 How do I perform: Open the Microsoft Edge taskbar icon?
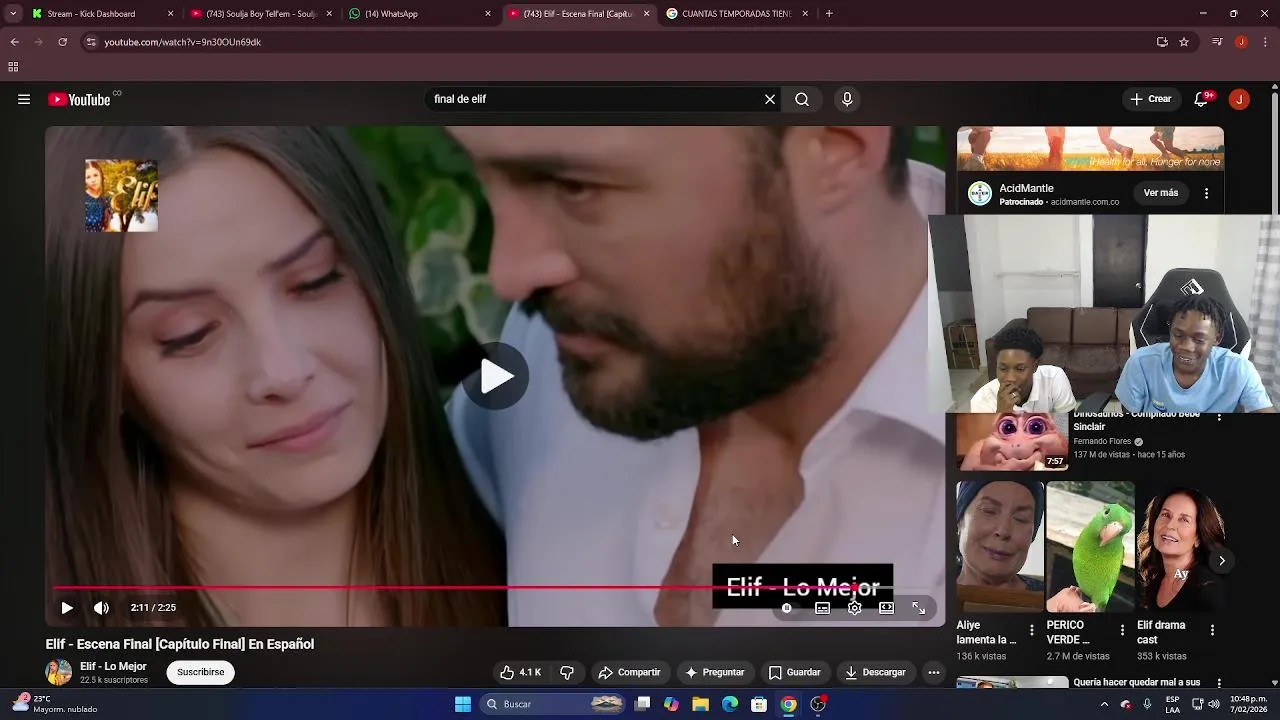pos(730,704)
